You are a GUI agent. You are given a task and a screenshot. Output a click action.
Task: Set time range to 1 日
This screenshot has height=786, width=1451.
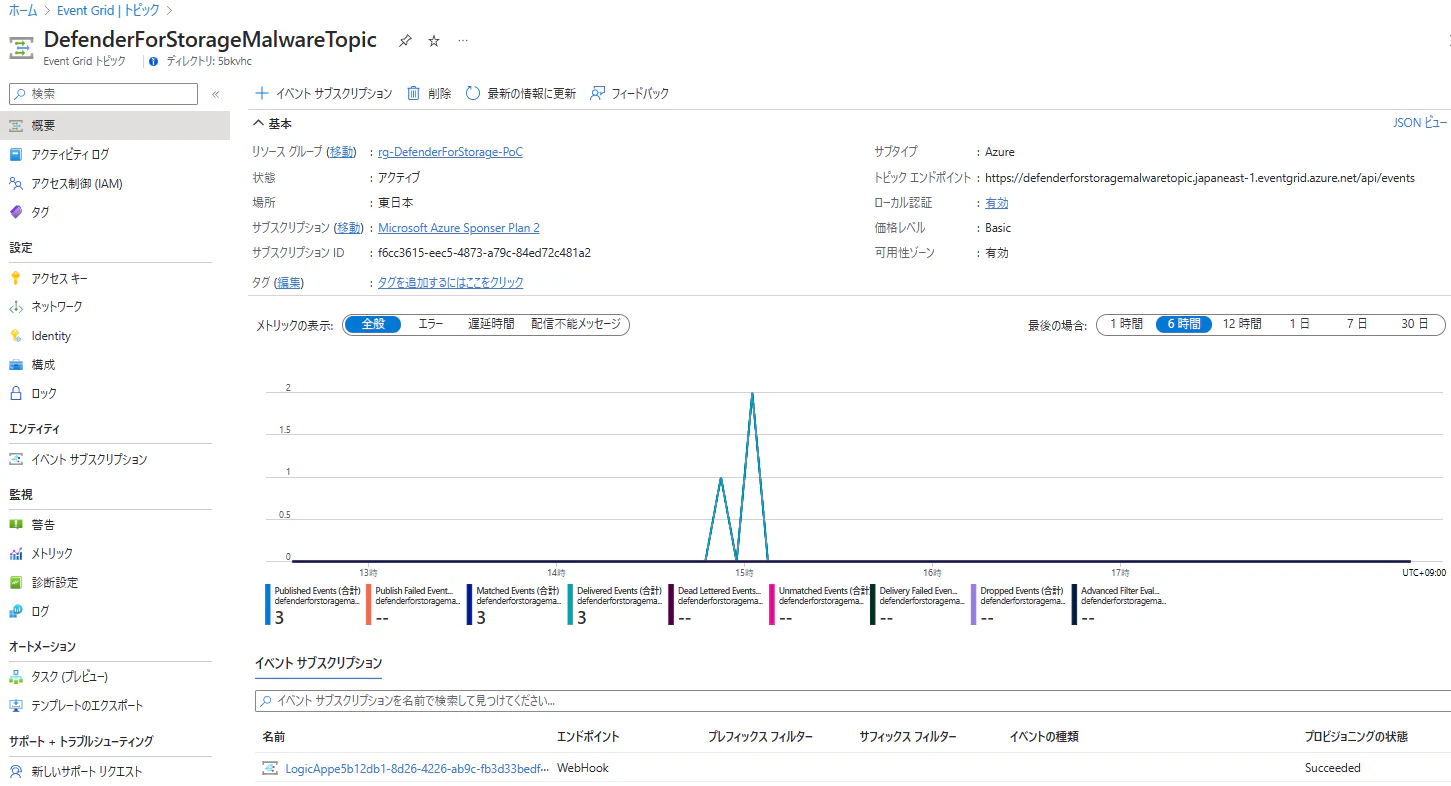(x=1299, y=324)
